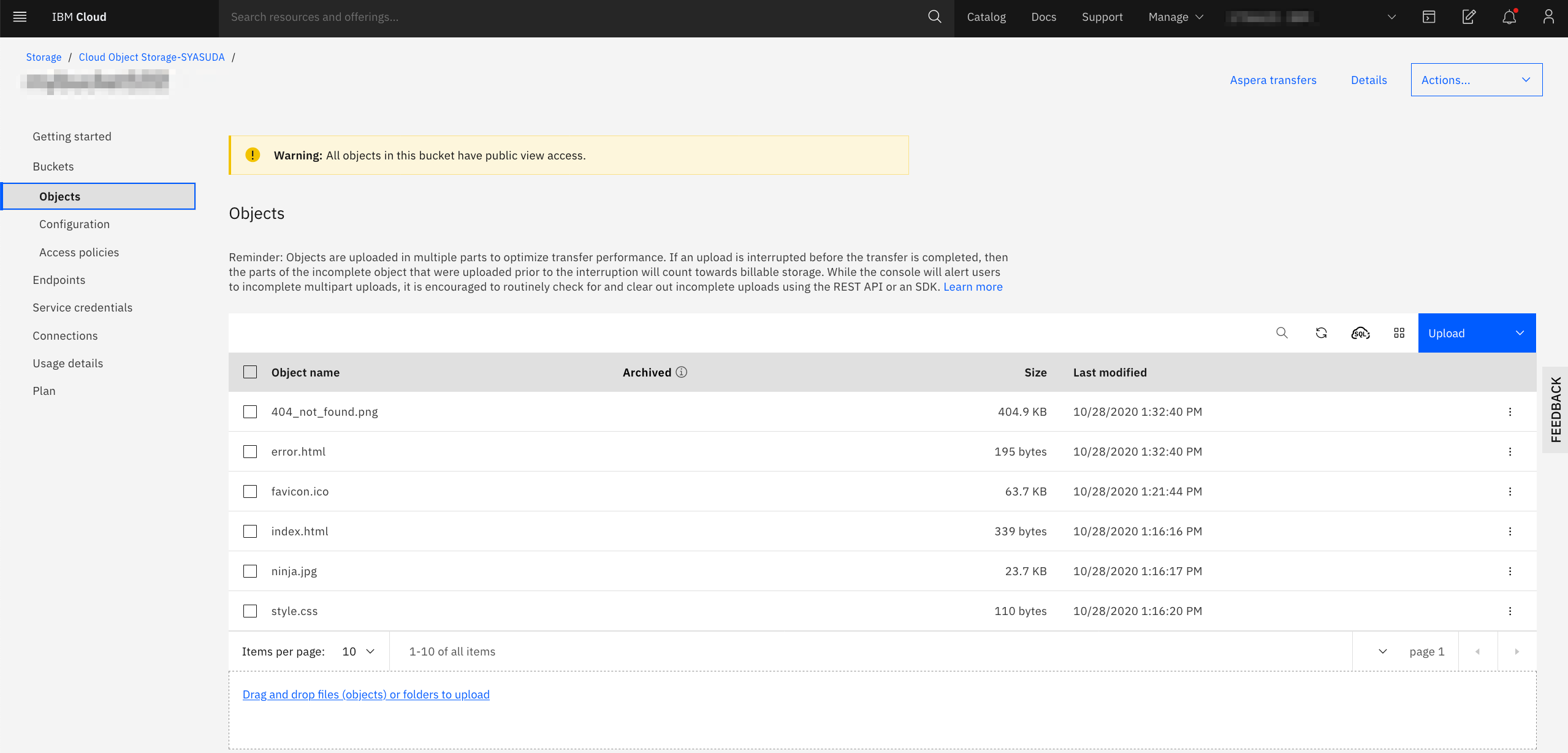This screenshot has height=753, width=1568.
Task: Check the box for index.html
Action: point(250,531)
